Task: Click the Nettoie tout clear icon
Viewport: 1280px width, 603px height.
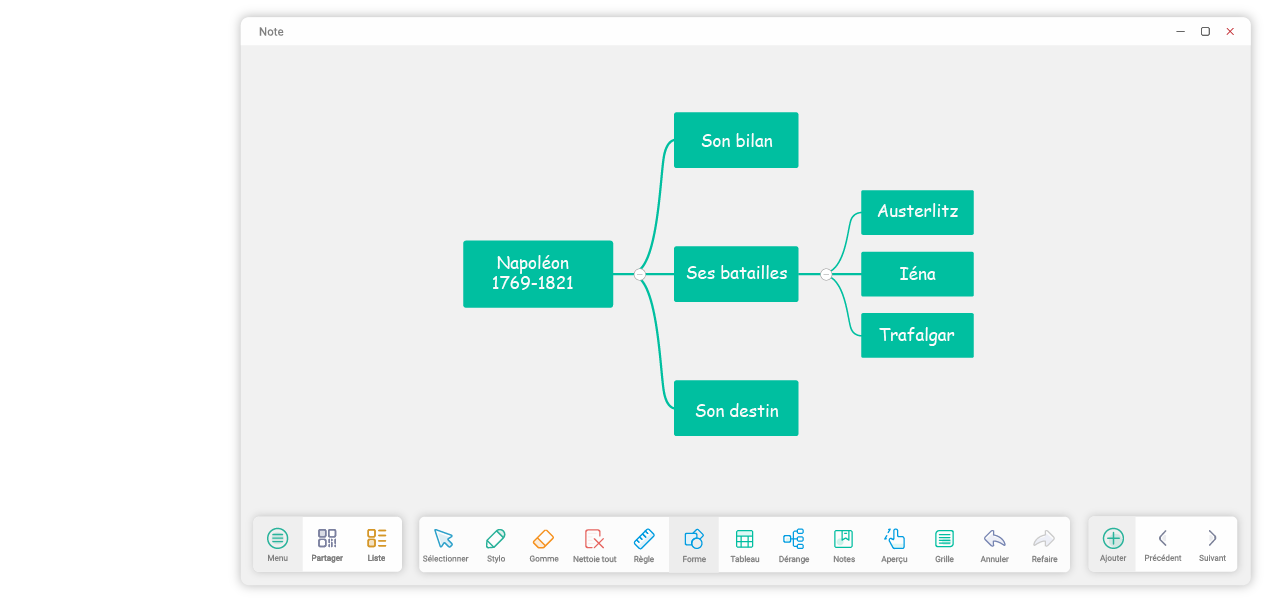Action: [594, 540]
